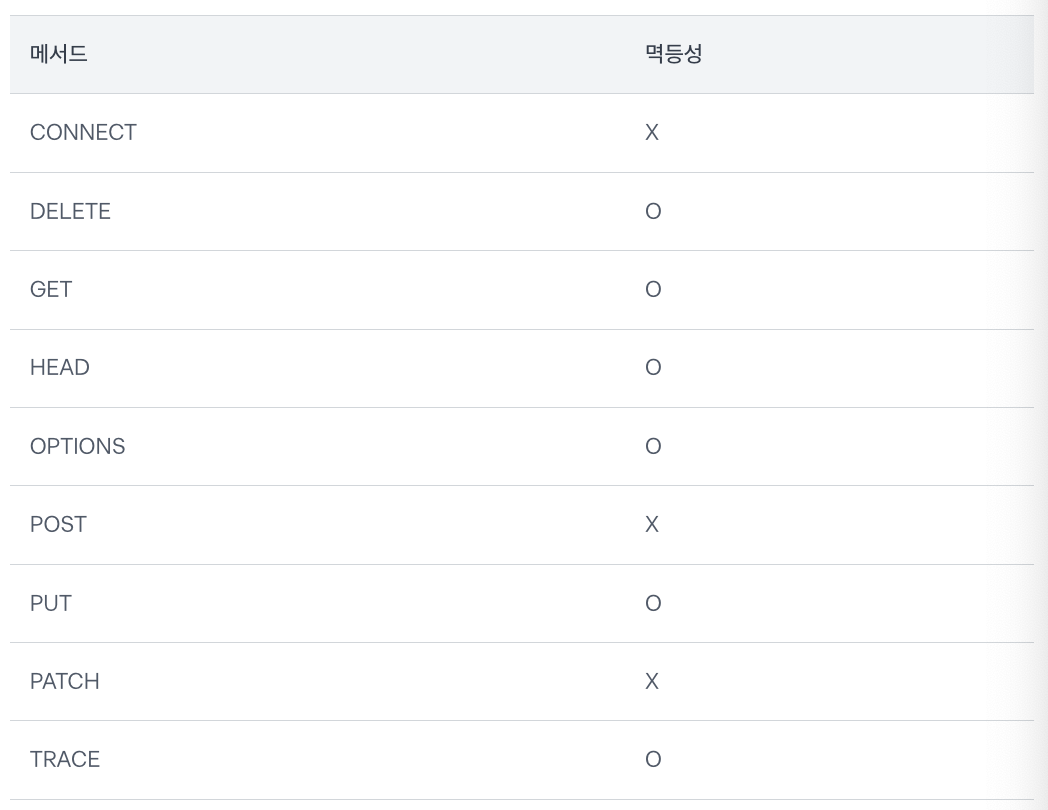Select the O mark in TRACE row
Screen dimensions: 1048x810
(653, 759)
